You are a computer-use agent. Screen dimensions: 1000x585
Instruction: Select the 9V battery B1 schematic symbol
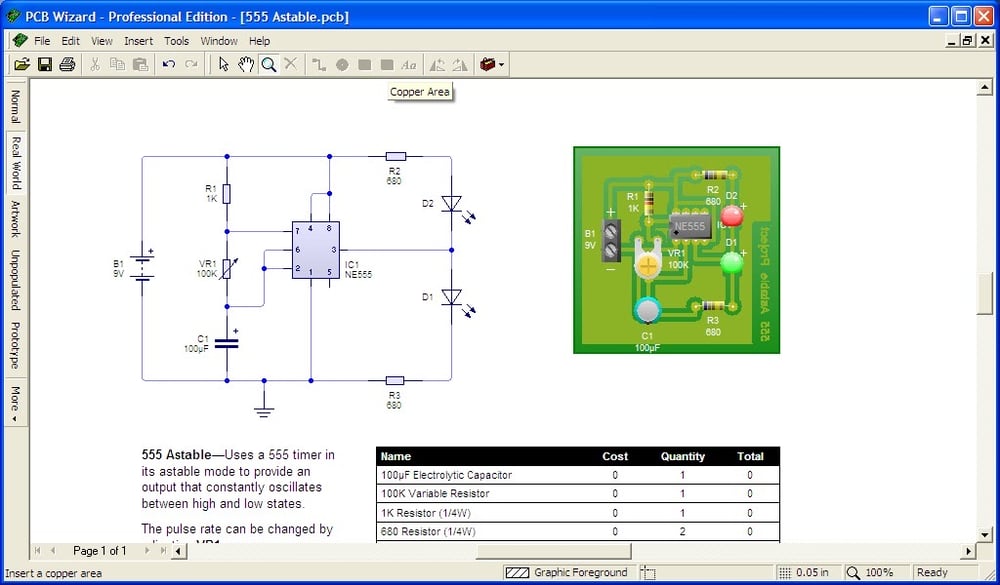coord(142,268)
